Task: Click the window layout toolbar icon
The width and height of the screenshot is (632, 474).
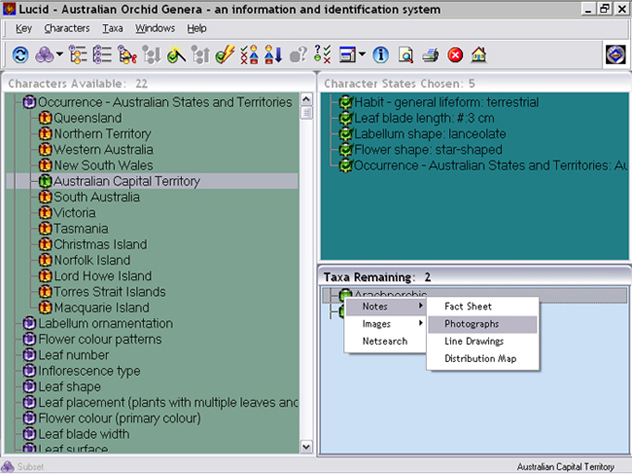Action: pos(347,55)
